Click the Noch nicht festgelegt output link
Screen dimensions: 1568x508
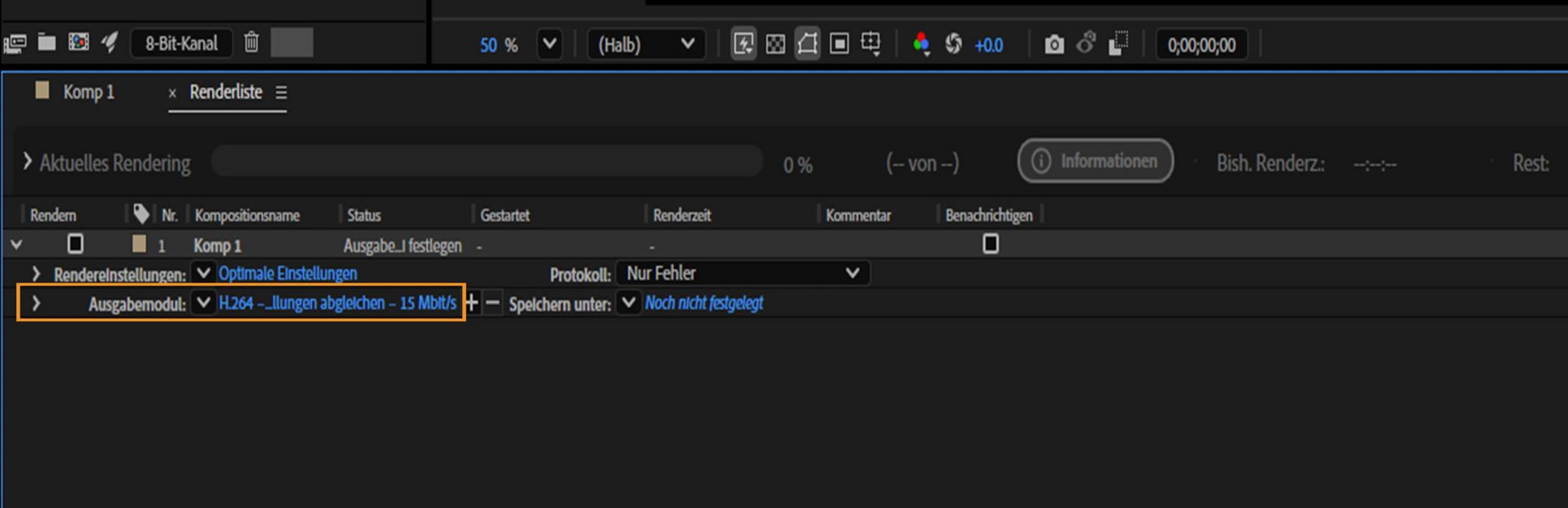coord(704,303)
